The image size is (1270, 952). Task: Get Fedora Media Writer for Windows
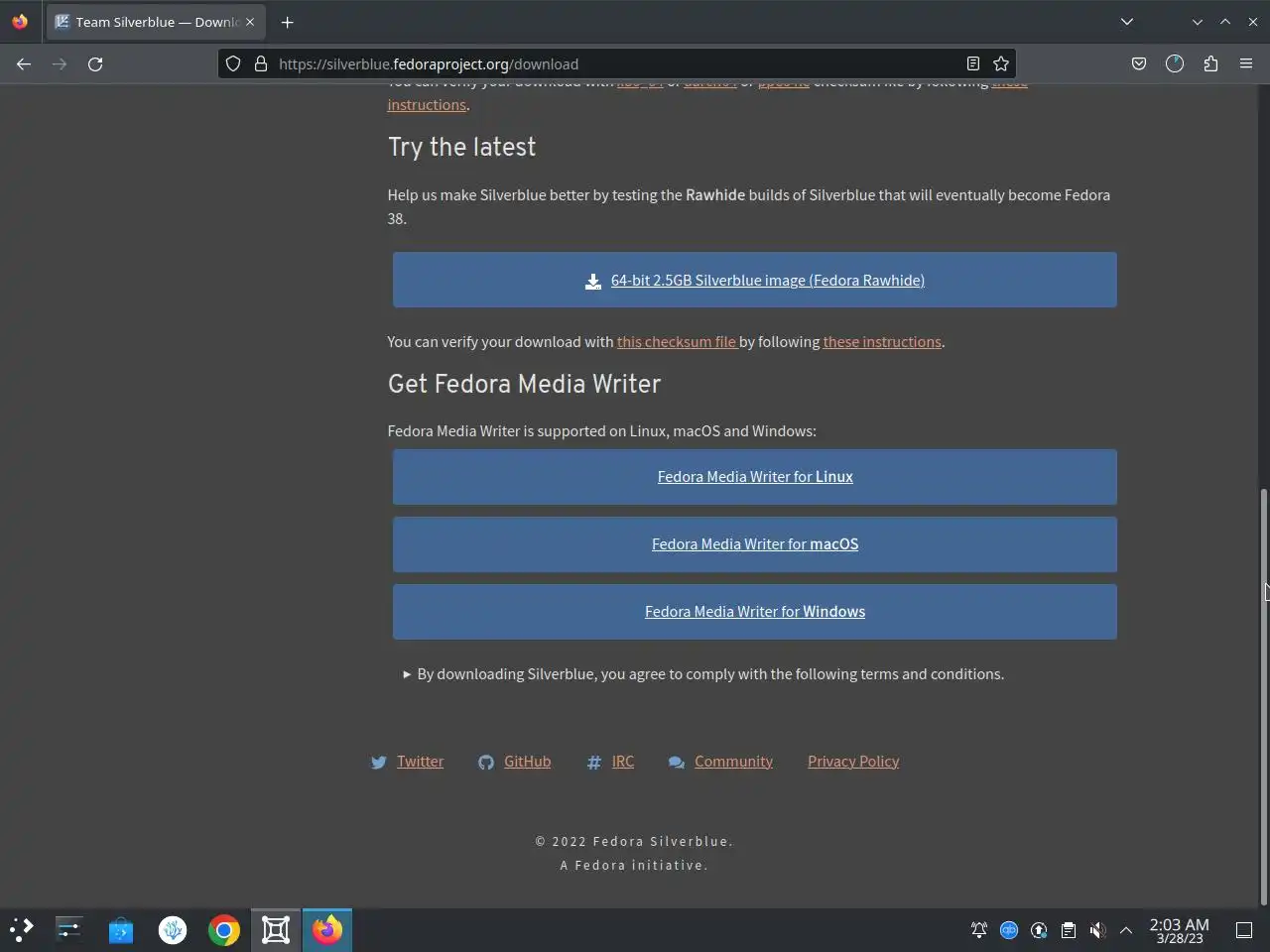coord(755,612)
